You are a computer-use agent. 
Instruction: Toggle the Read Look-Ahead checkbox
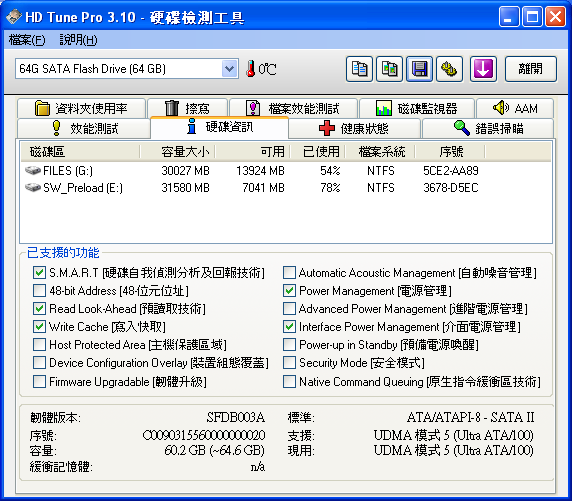pyautogui.click(x=39, y=308)
